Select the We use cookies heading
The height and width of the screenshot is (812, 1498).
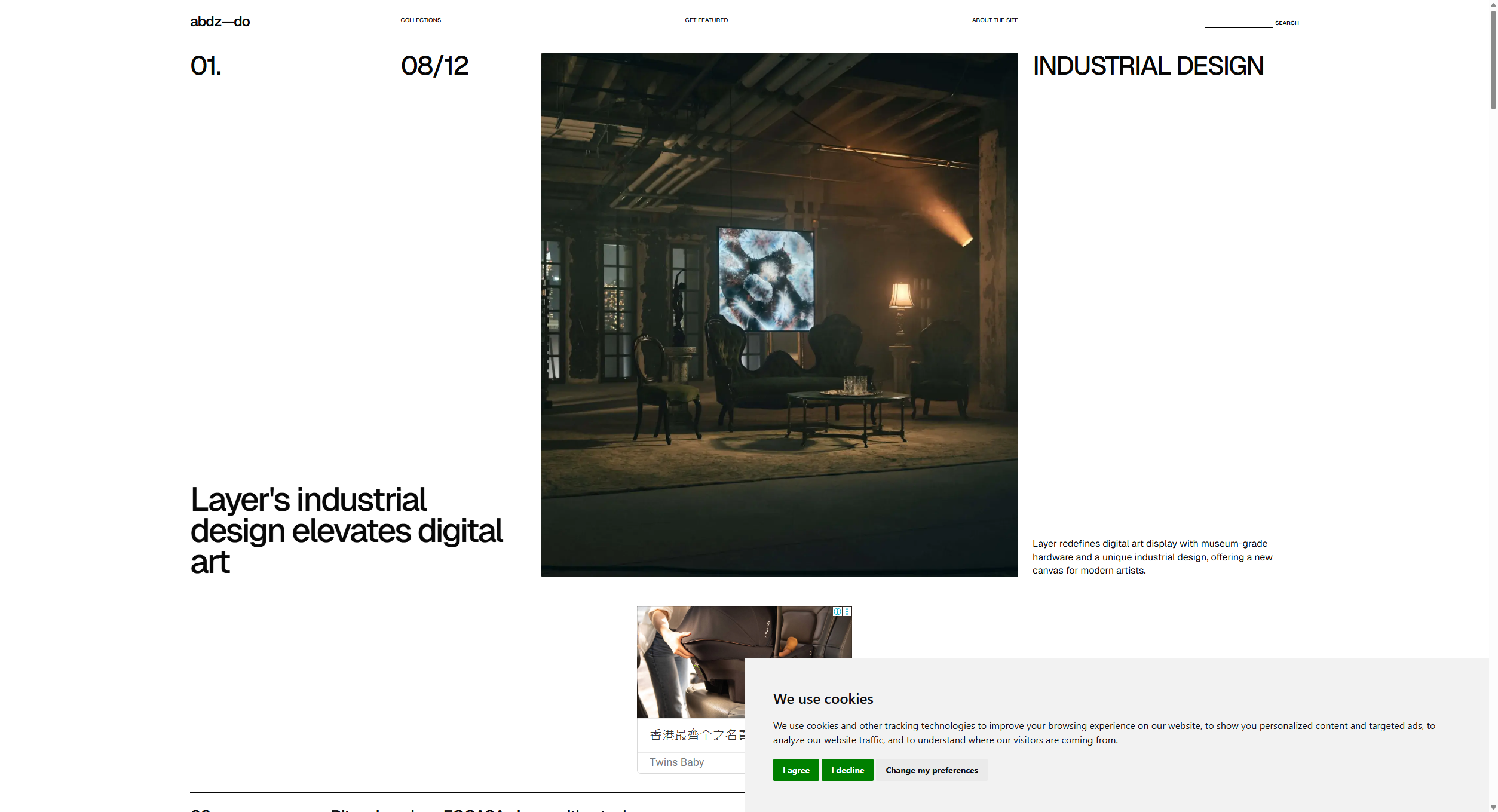pos(823,699)
